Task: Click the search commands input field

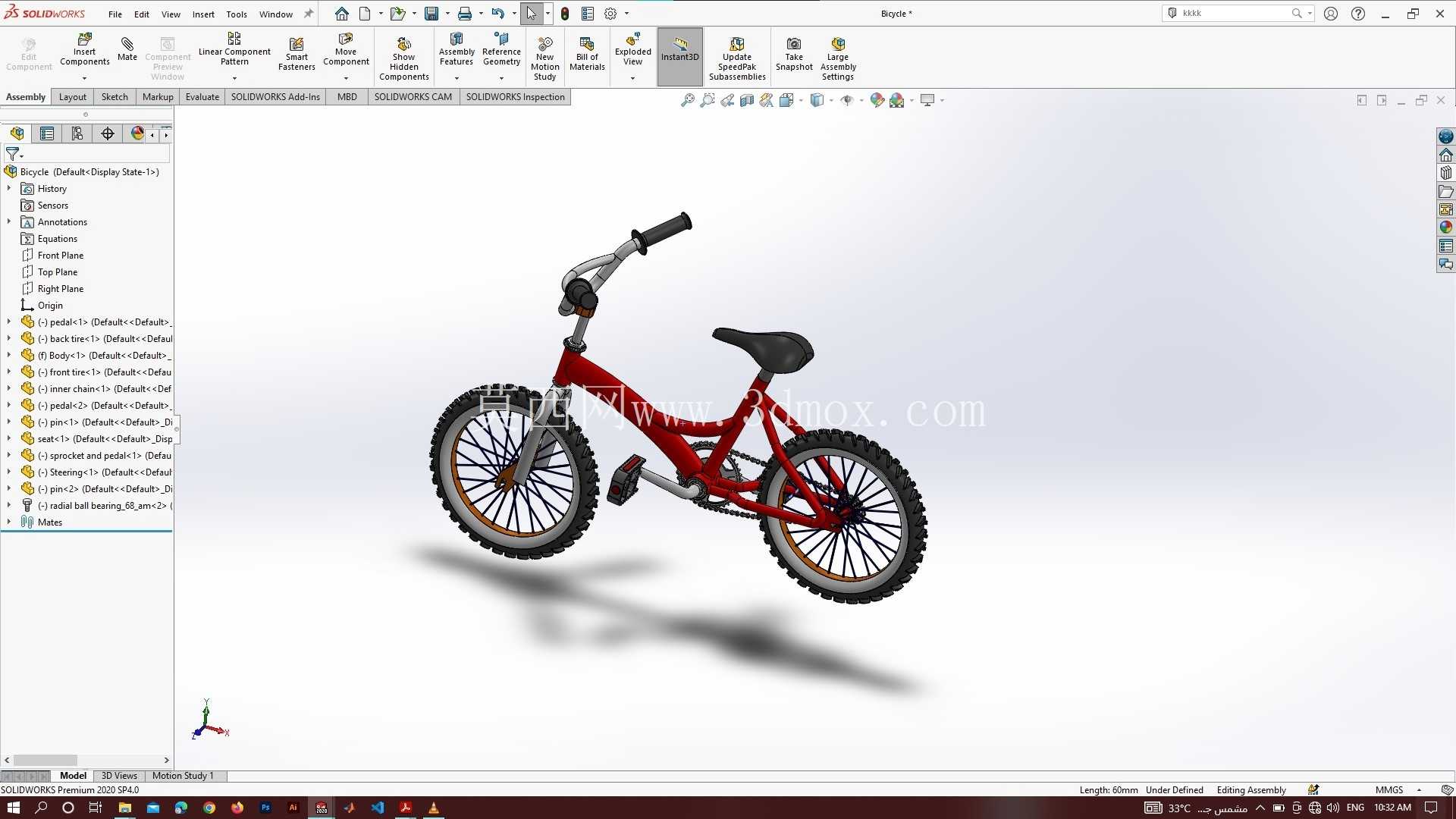Action: (1235, 13)
